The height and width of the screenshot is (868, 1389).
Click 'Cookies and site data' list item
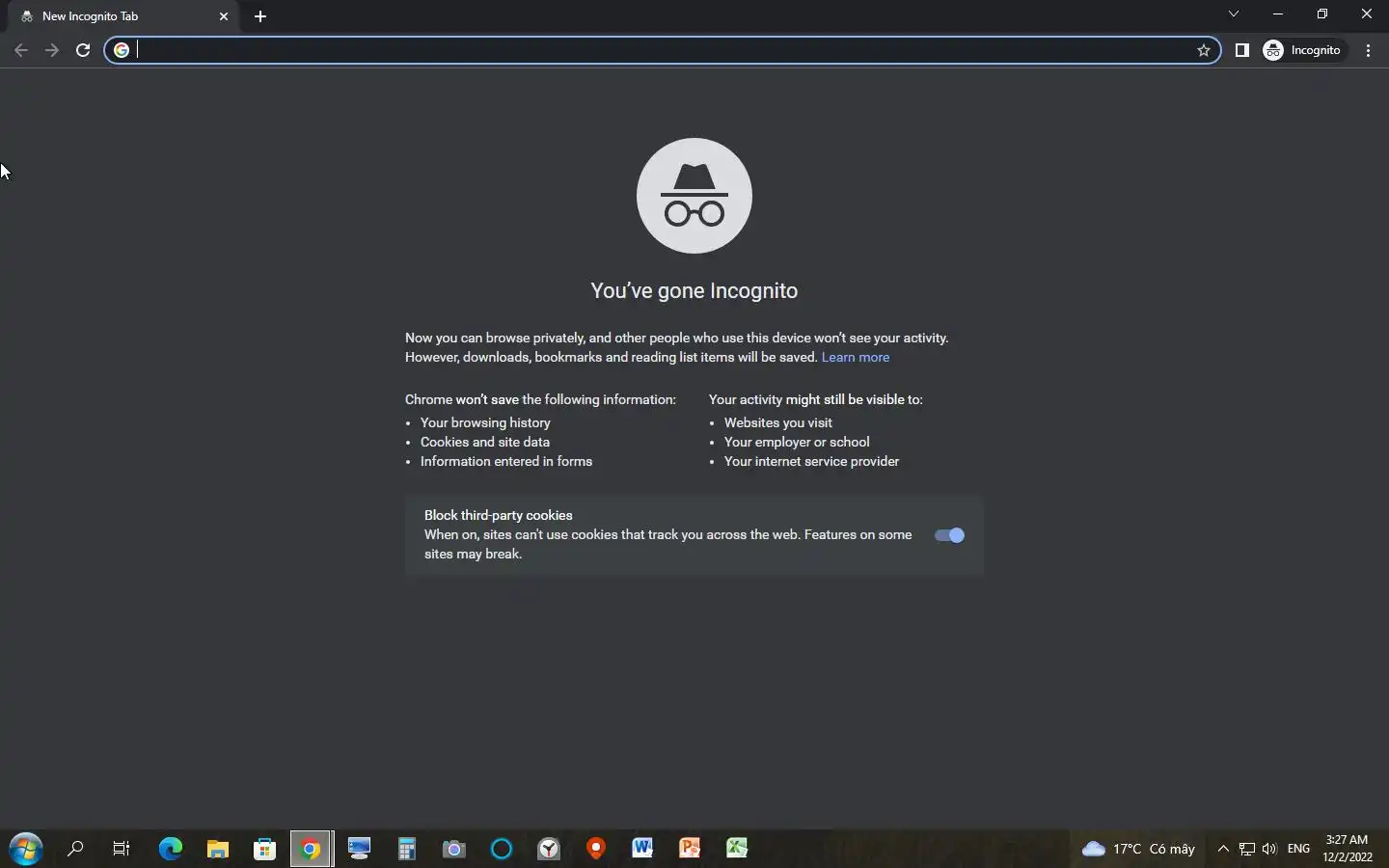[485, 442]
